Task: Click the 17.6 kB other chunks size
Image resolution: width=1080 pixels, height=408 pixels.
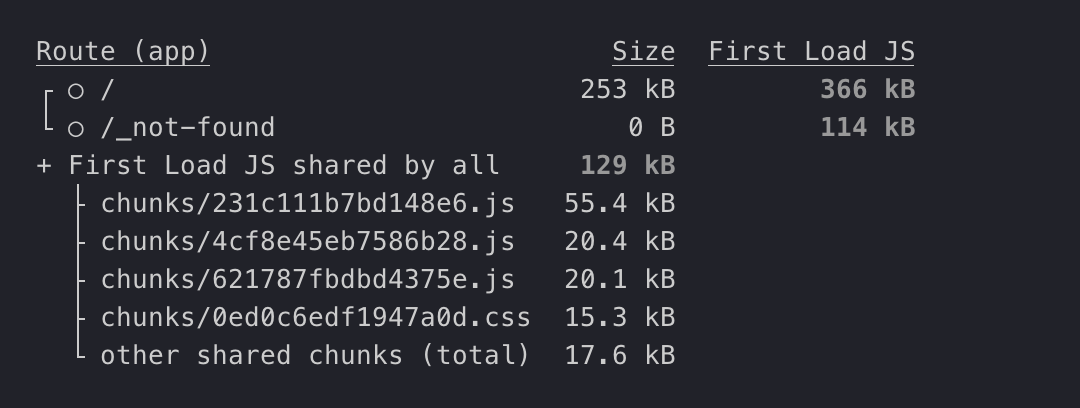Action: [x=619, y=356]
